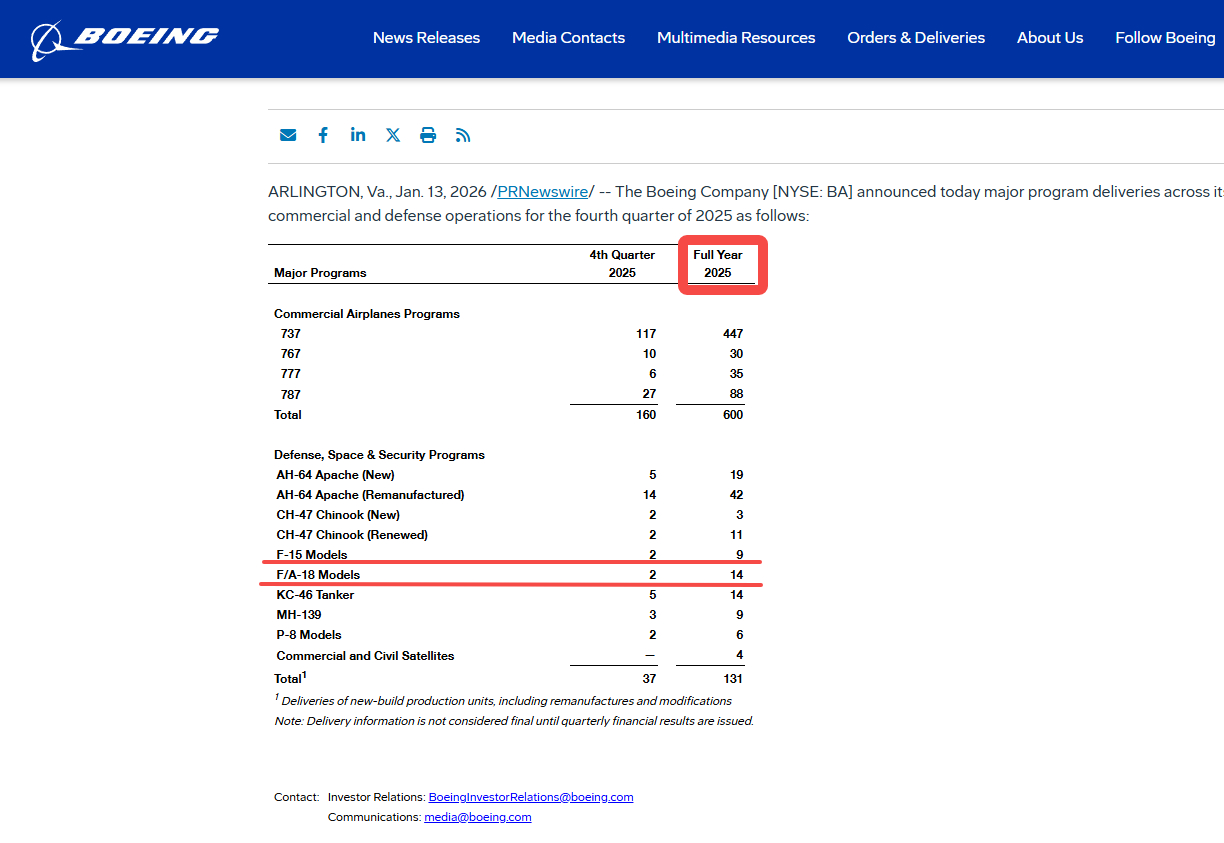
Task: Click the 'P-8 Models' row label
Action: (x=309, y=635)
